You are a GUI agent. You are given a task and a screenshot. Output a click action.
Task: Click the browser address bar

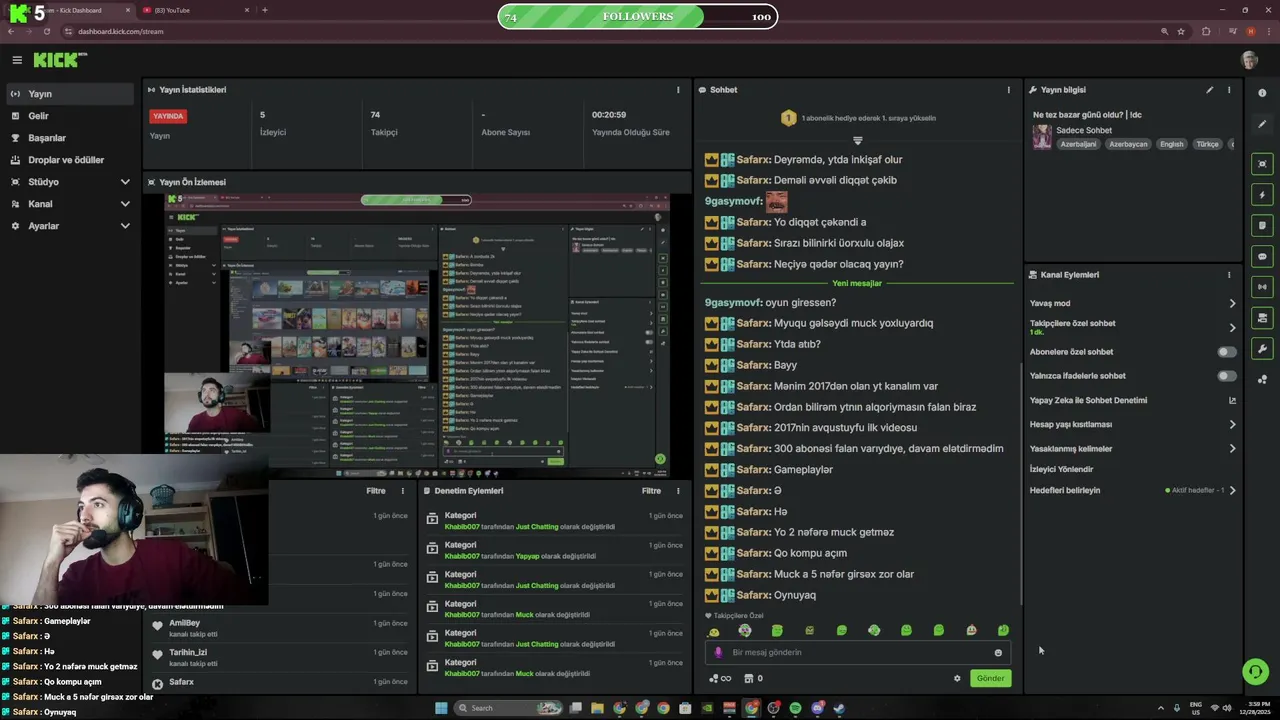[600, 31]
